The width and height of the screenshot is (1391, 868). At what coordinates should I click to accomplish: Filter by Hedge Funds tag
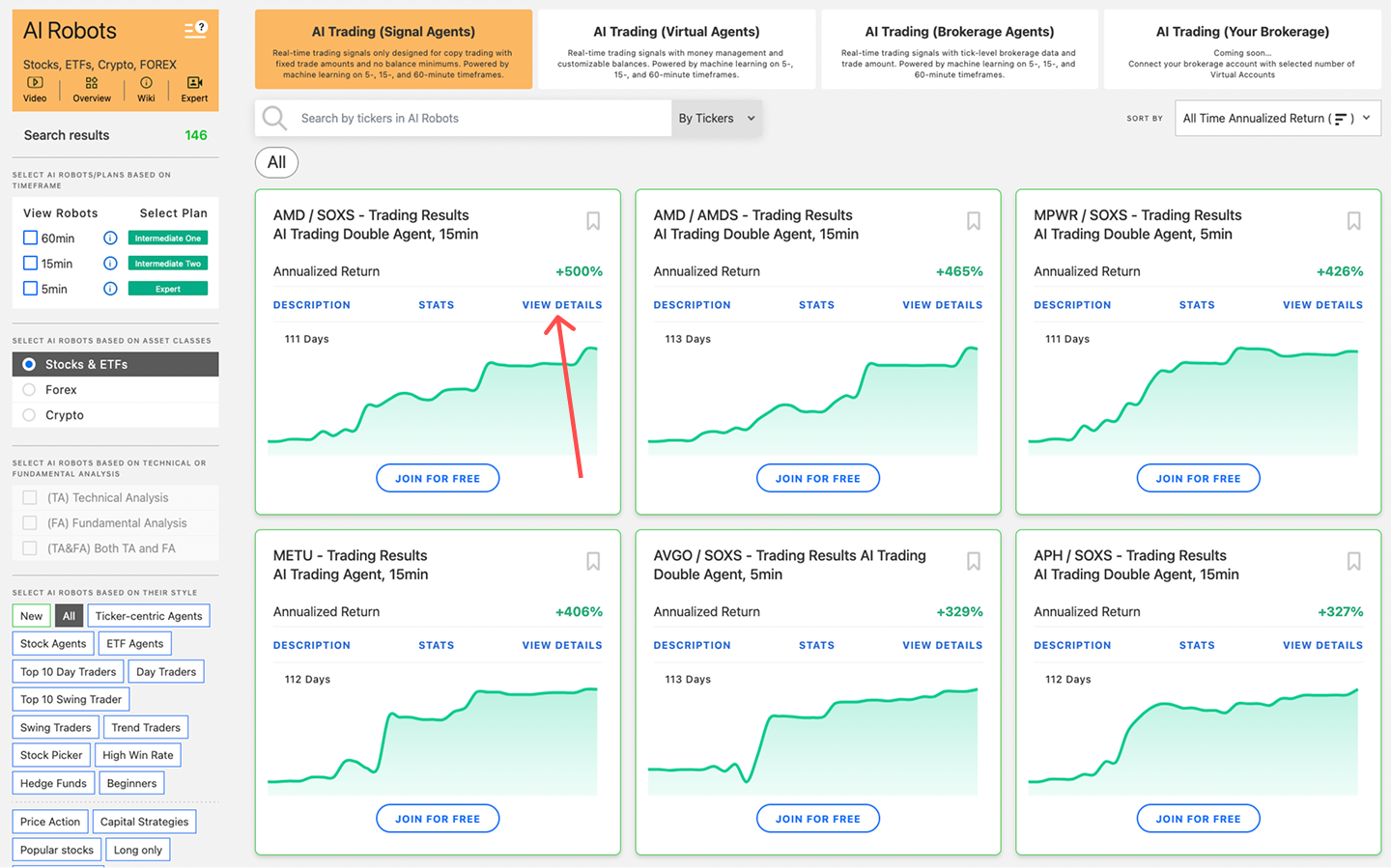click(x=53, y=783)
